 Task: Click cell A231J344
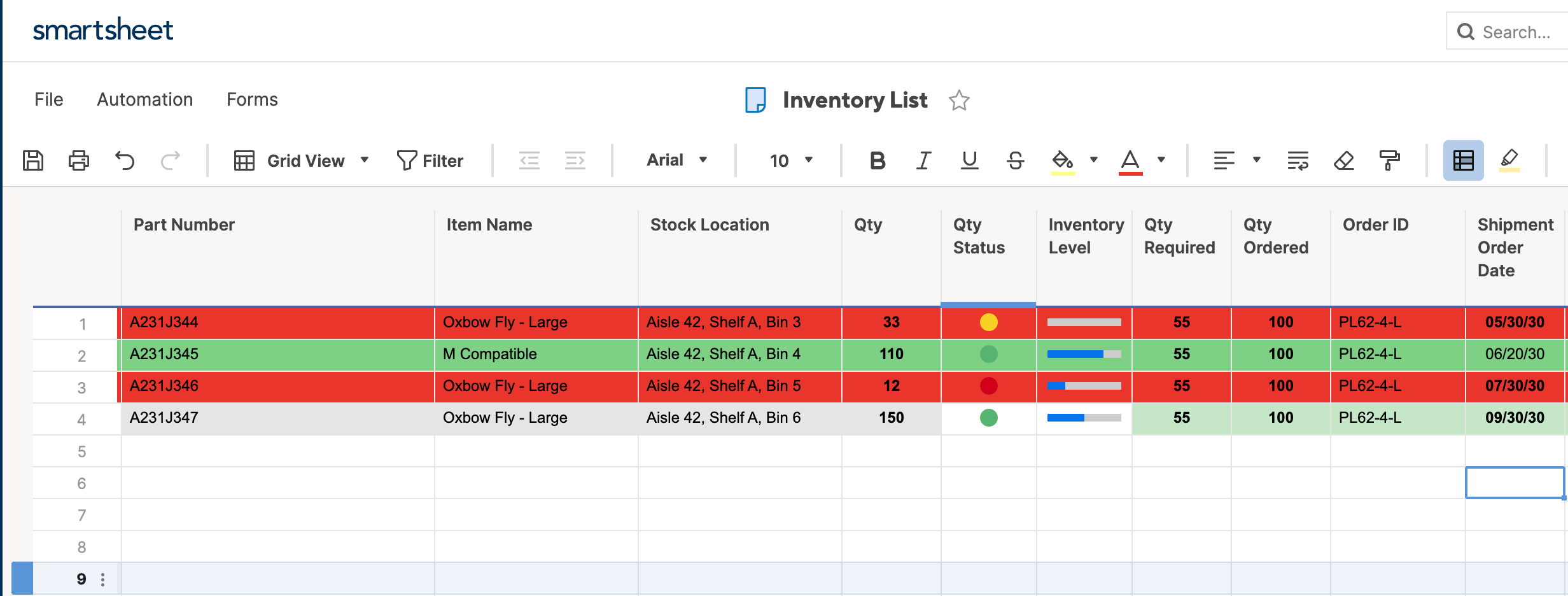click(278, 323)
